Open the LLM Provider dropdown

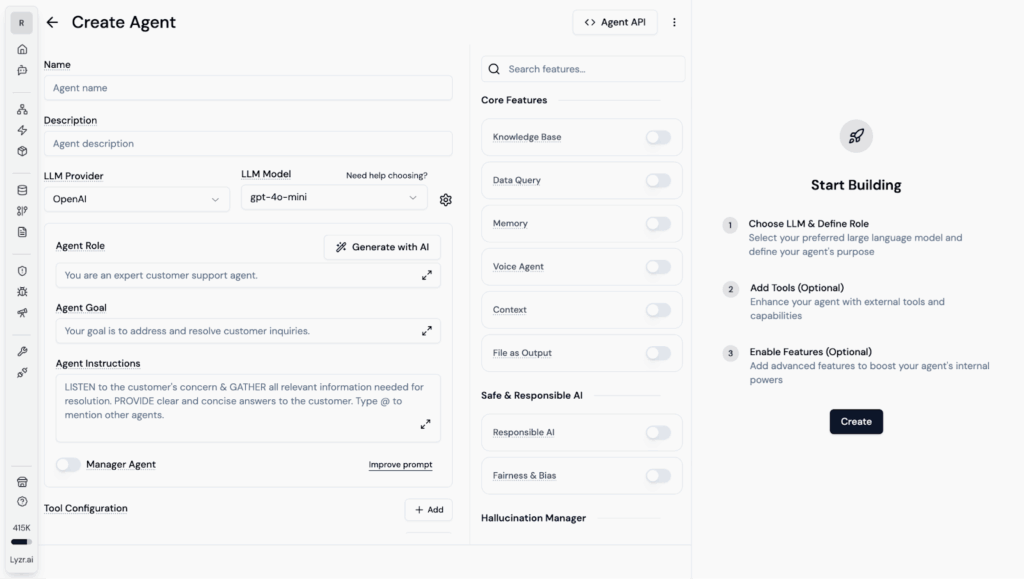(136, 199)
